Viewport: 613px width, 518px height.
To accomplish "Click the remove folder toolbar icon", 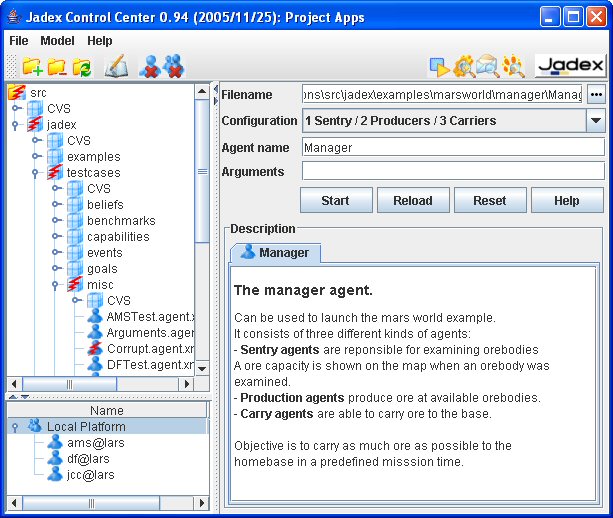I will [x=57, y=66].
